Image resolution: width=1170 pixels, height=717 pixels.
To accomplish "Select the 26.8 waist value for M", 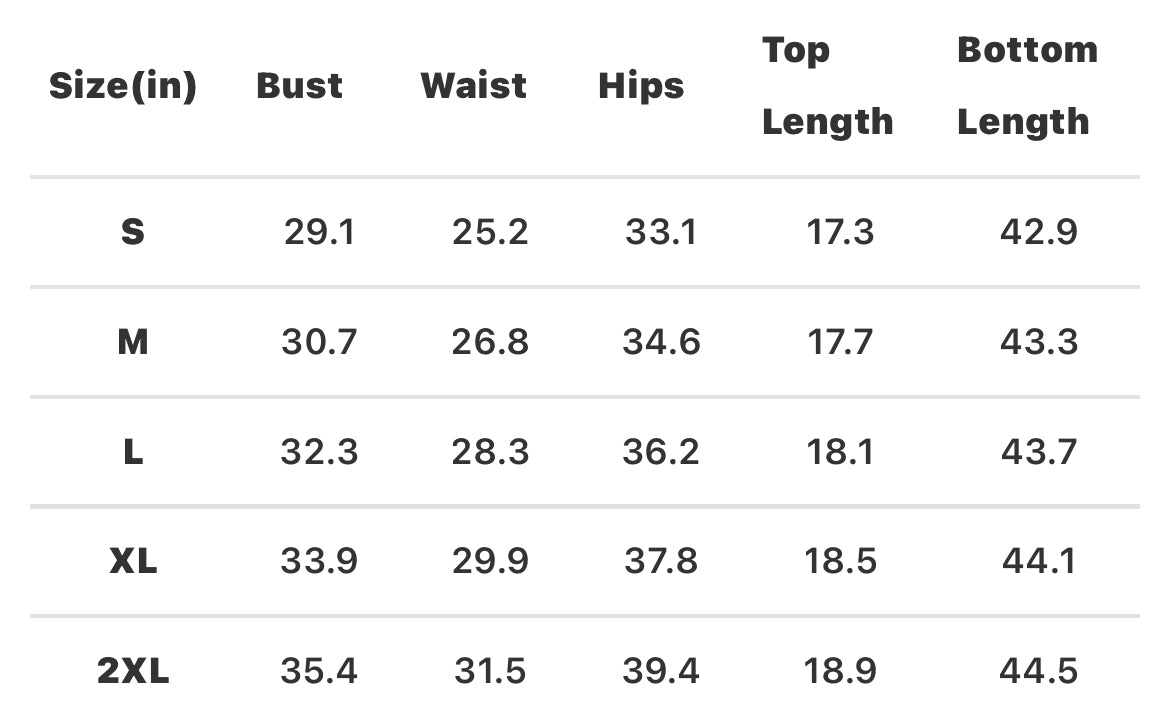I will pyautogui.click(x=489, y=342).
